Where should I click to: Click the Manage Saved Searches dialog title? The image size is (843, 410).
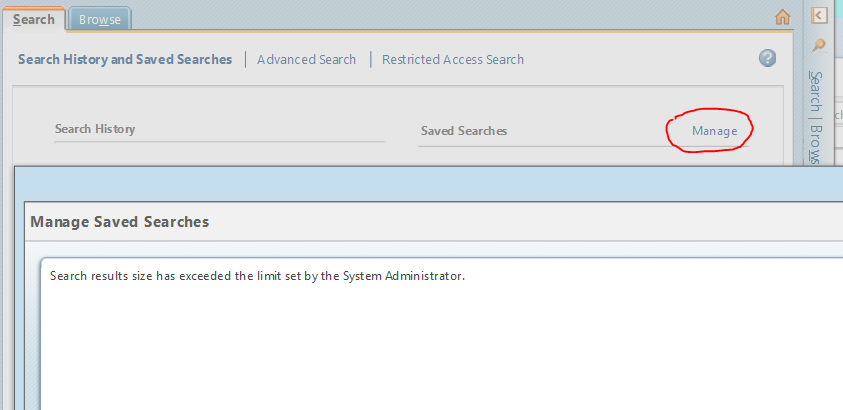point(120,221)
